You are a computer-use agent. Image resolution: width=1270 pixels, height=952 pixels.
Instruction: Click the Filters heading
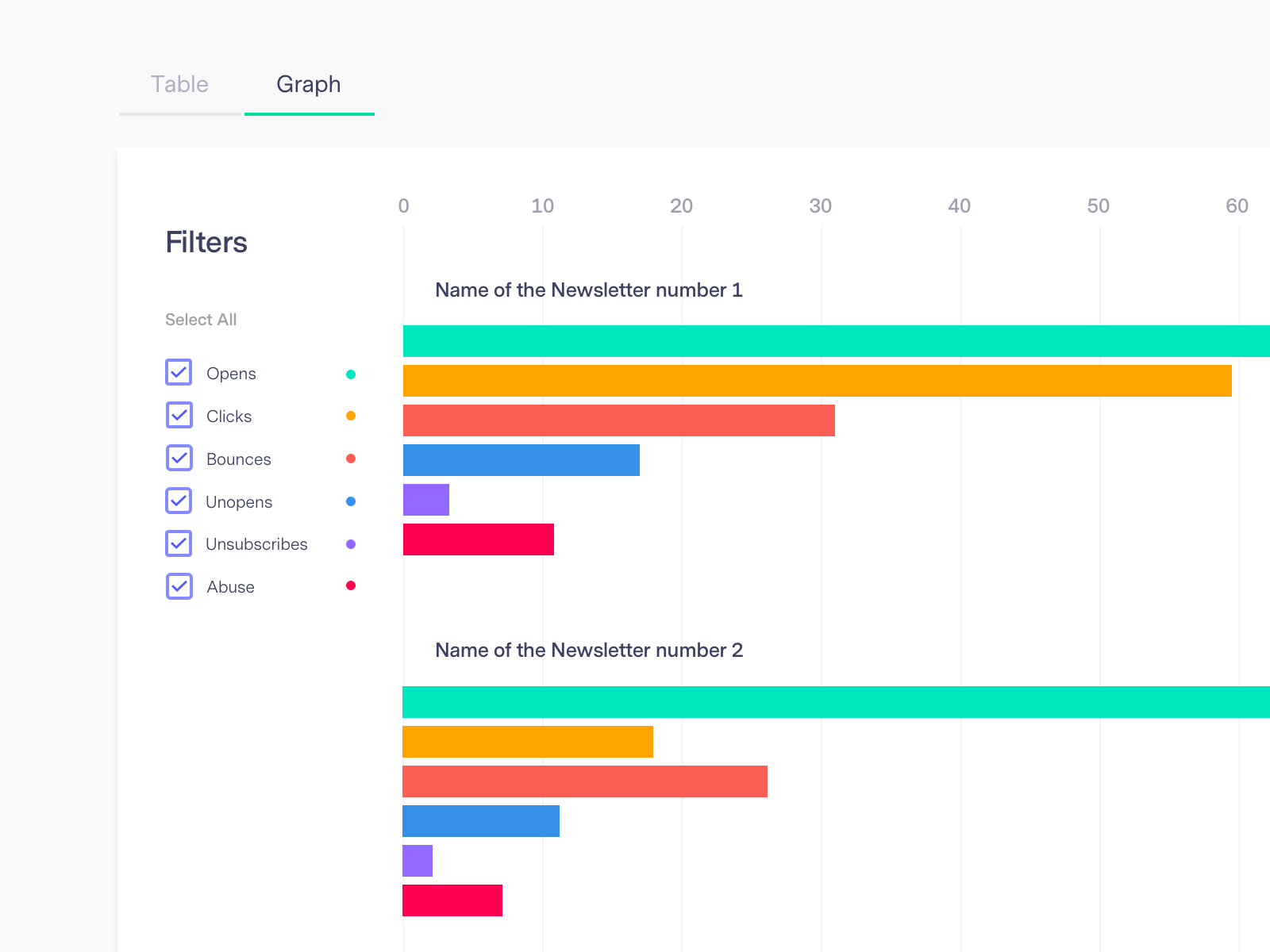coord(206,243)
